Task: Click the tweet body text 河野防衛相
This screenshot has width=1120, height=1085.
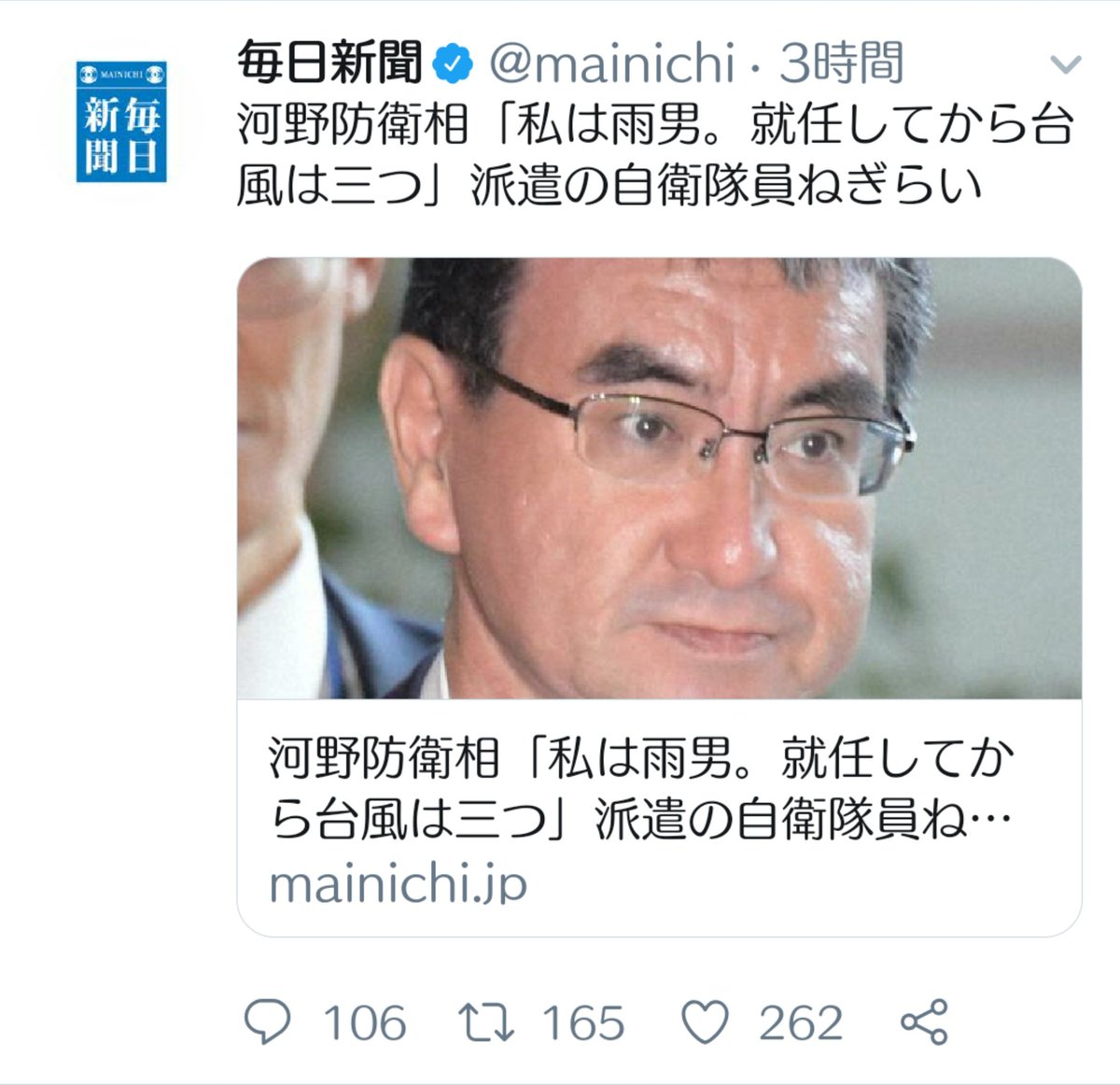Action: [353, 125]
